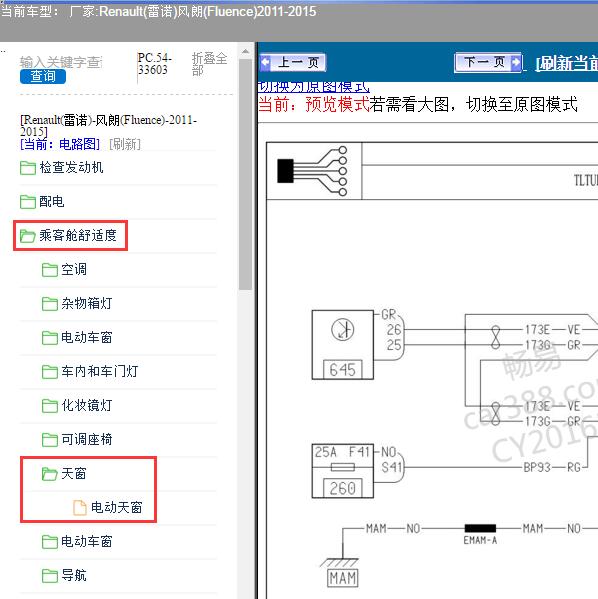This screenshot has height=599, width=598.
Task: Click the right arrow icon on 下一页
Action: tap(516, 62)
